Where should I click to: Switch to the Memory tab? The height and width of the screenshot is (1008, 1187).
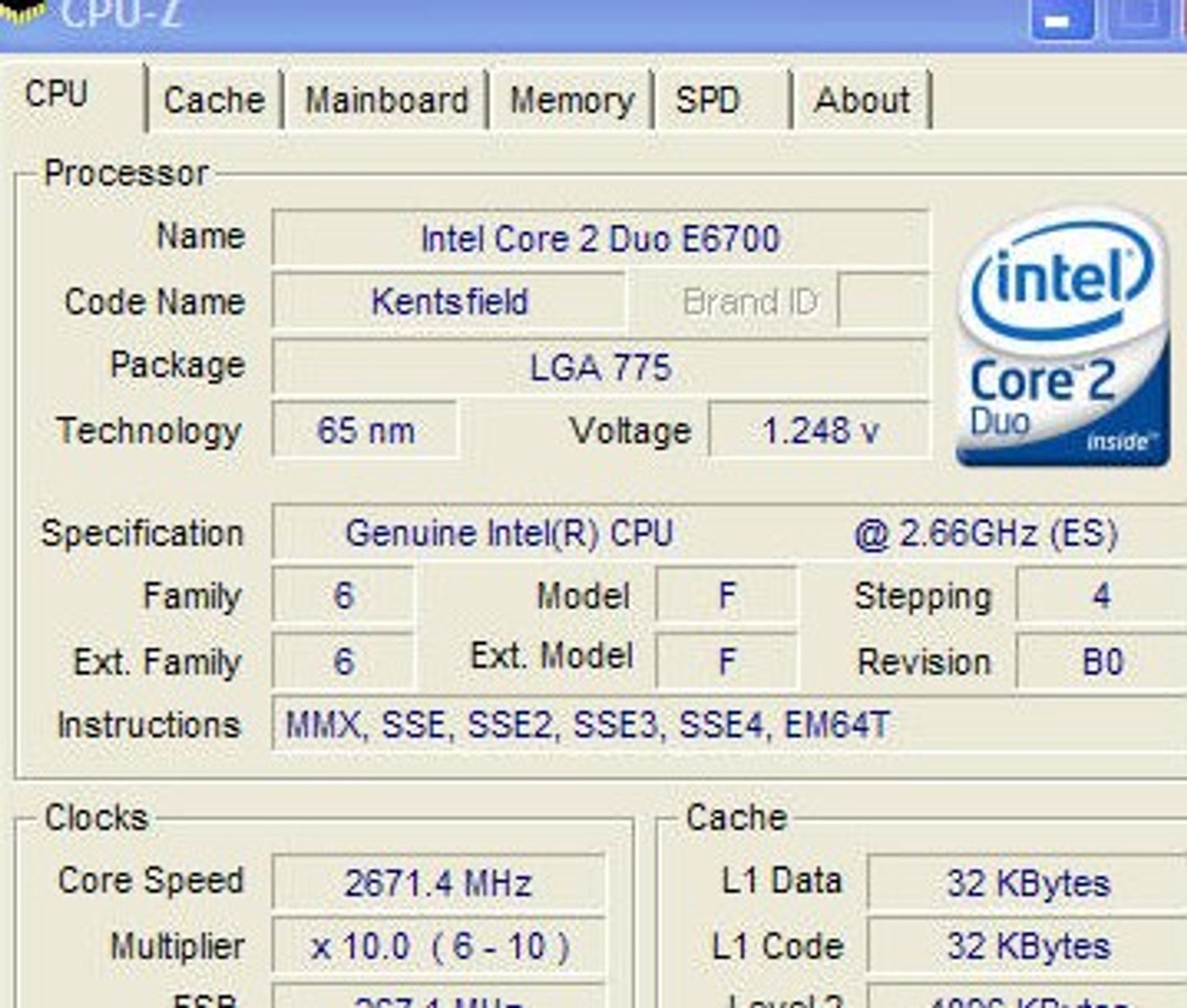[x=572, y=100]
